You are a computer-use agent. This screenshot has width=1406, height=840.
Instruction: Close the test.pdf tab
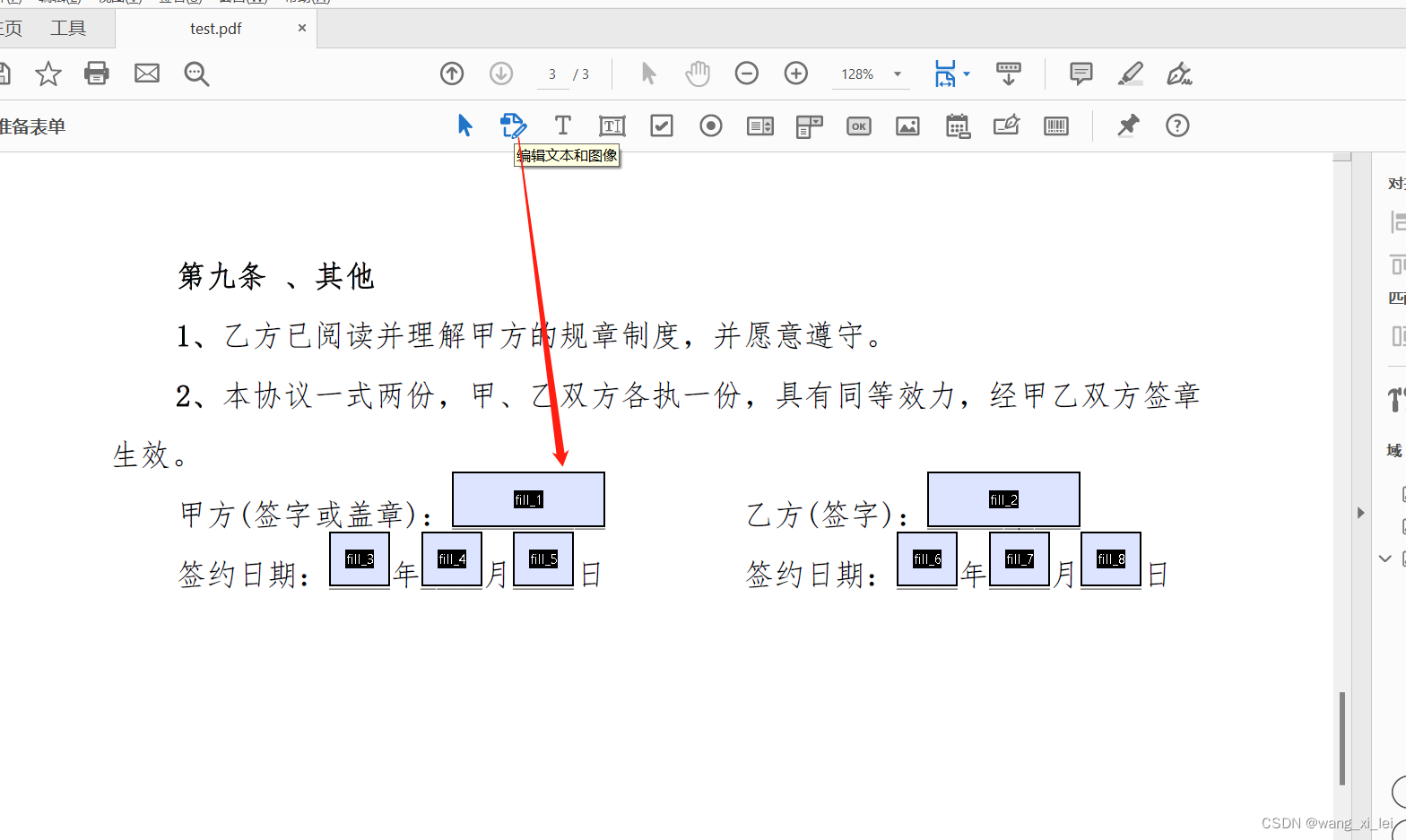coord(302,28)
